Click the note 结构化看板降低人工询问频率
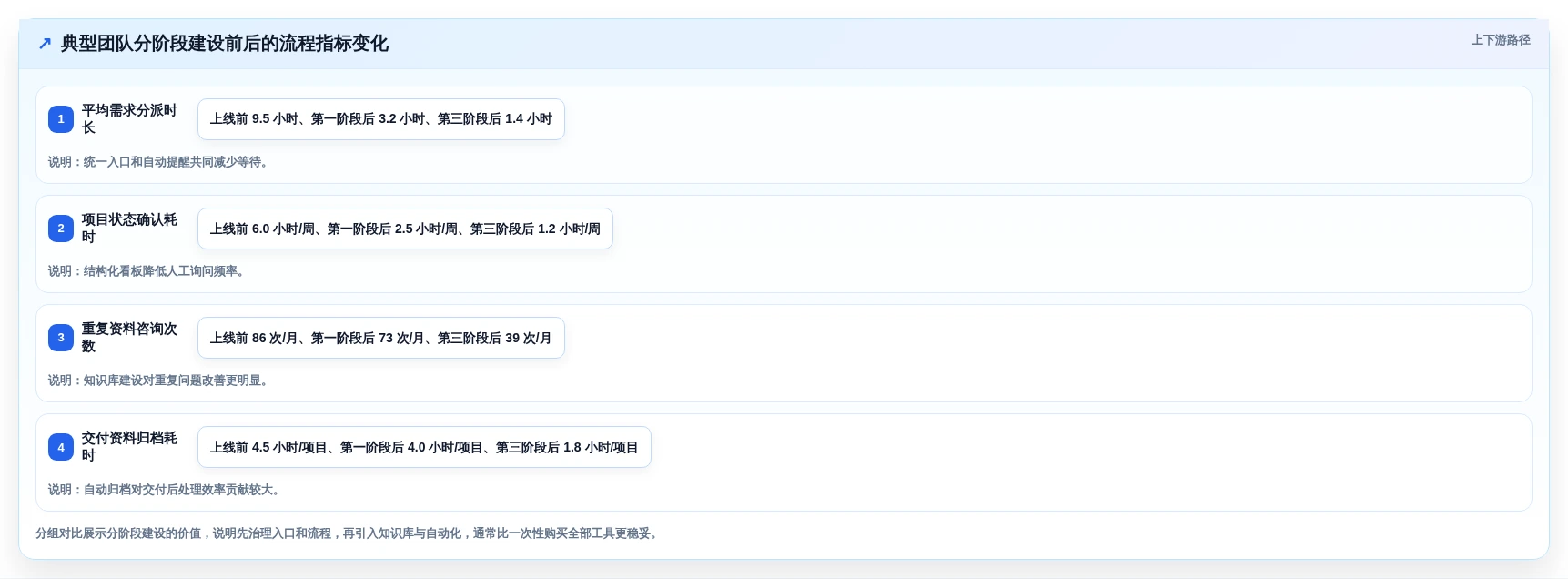 (147, 271)
